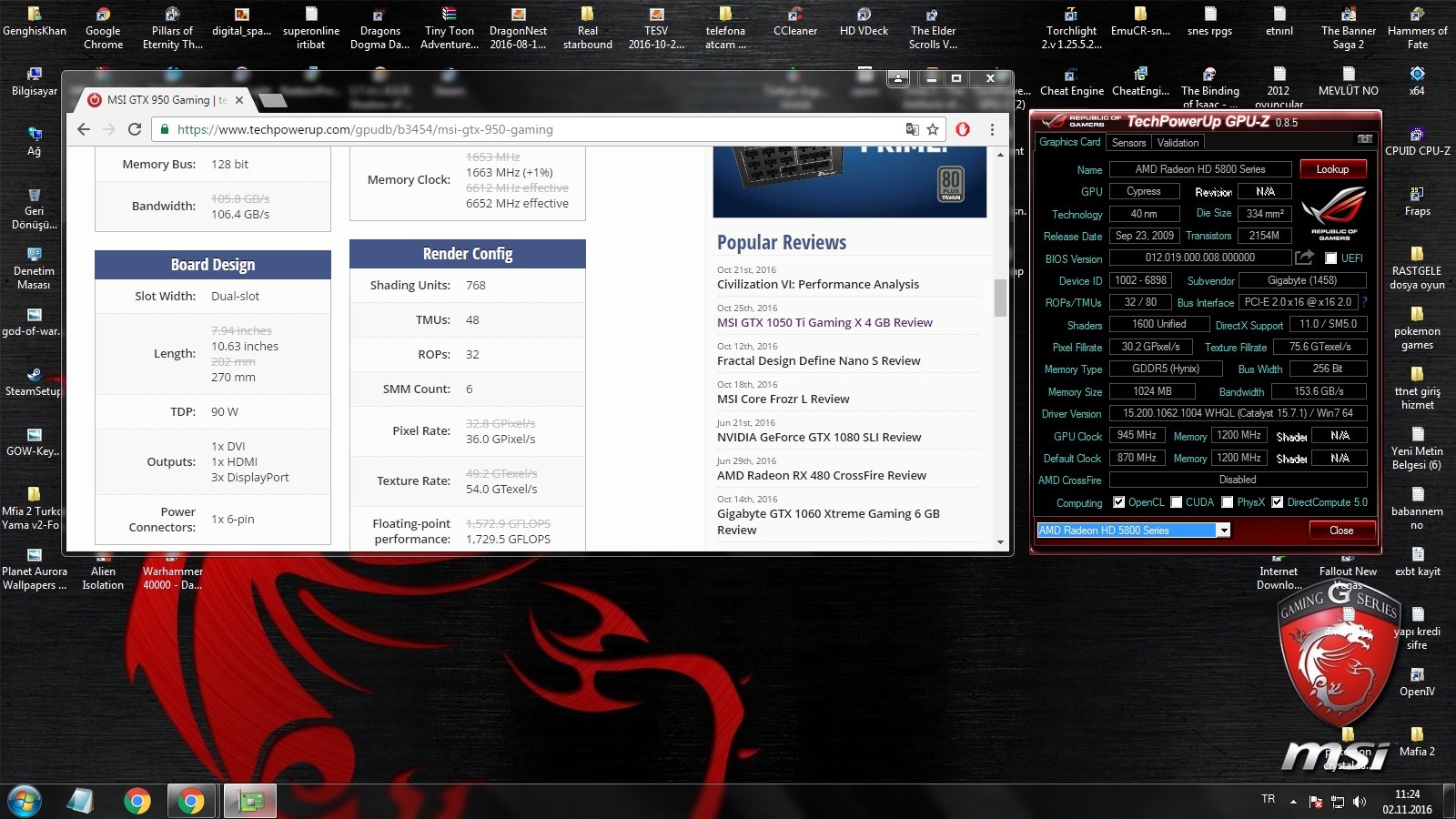Click the Chrome address bar URL
Image resolution: width=1456 pixels, height=819 pixels.
pyautogui.click(x=365, y=129)
